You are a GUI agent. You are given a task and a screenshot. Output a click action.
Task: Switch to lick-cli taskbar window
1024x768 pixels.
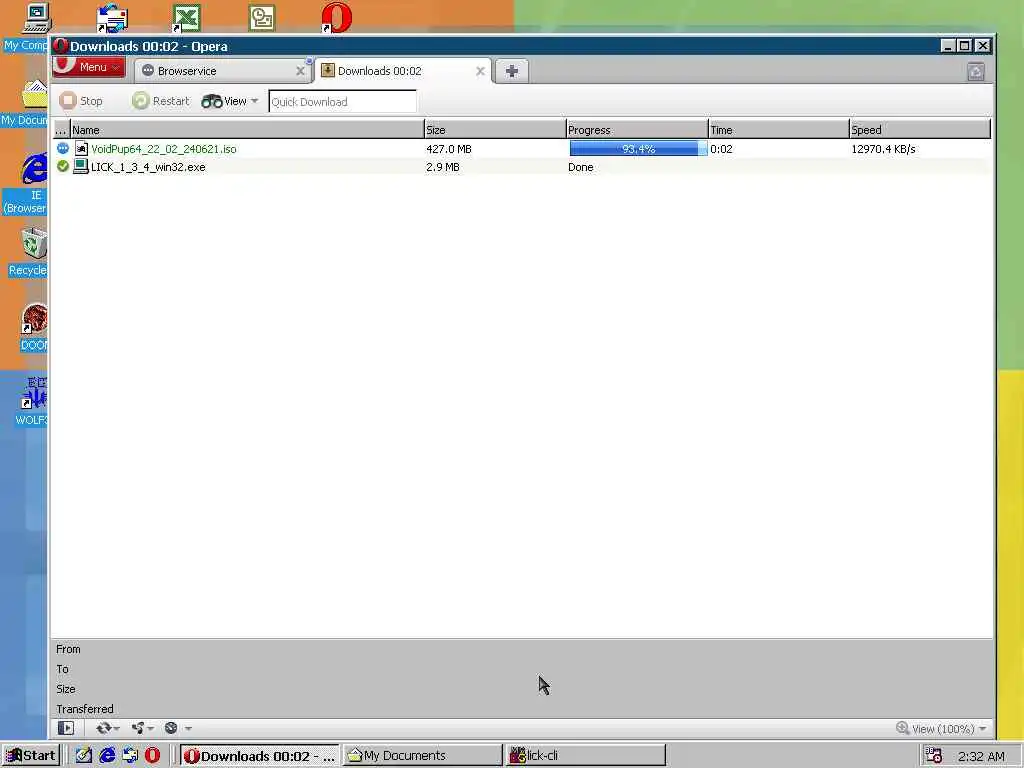[x=586, y=756]
